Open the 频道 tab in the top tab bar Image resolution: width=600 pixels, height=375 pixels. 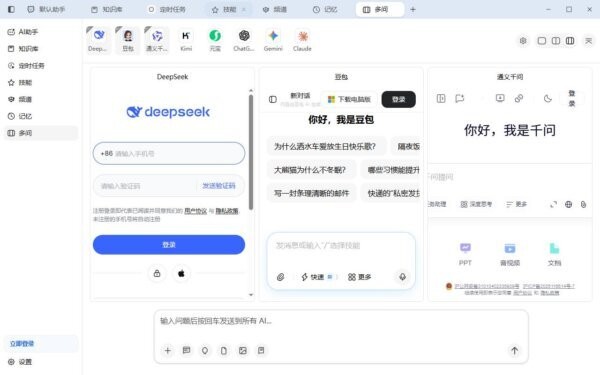click(x=275, y=9)
